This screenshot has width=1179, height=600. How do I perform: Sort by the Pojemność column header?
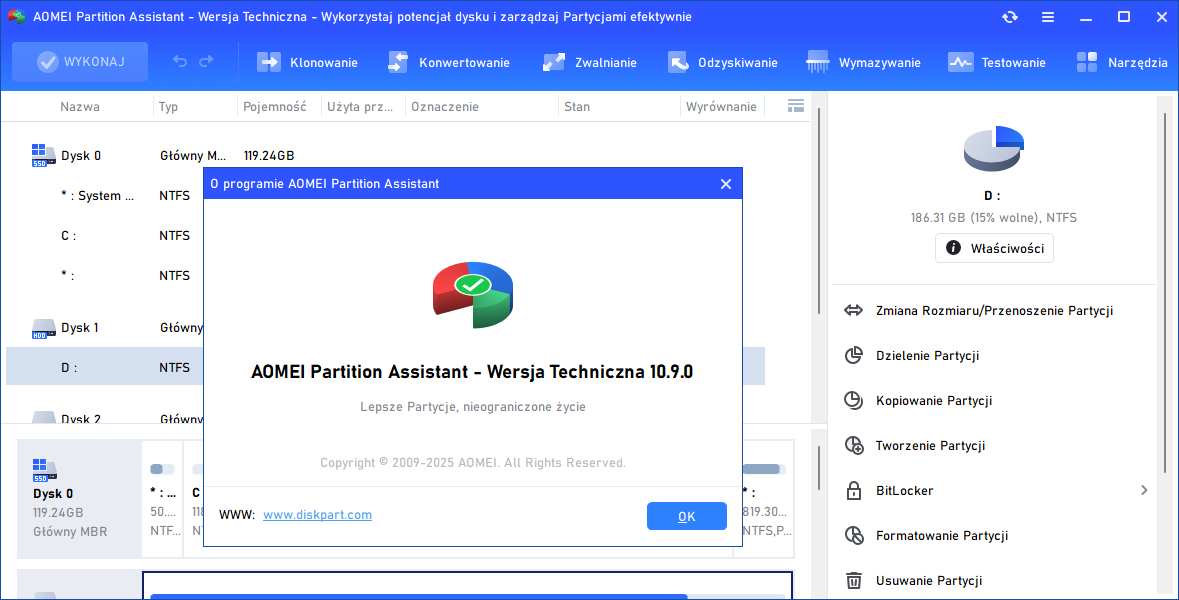coord(274,107)
